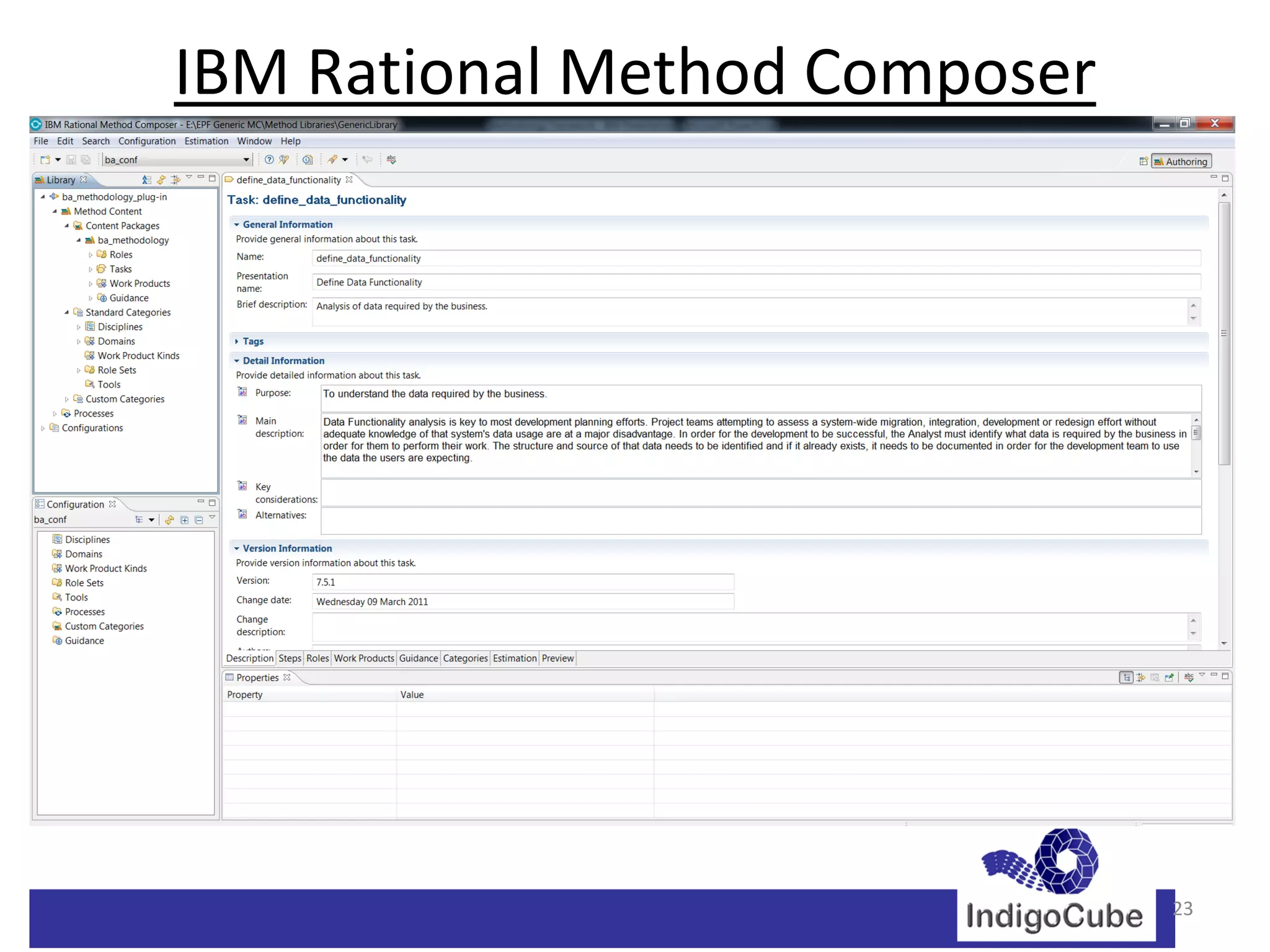The image size is (1270, 952).
Task: Click the Collapse All icon in Configuration panel
Action: tap(198, 520)
